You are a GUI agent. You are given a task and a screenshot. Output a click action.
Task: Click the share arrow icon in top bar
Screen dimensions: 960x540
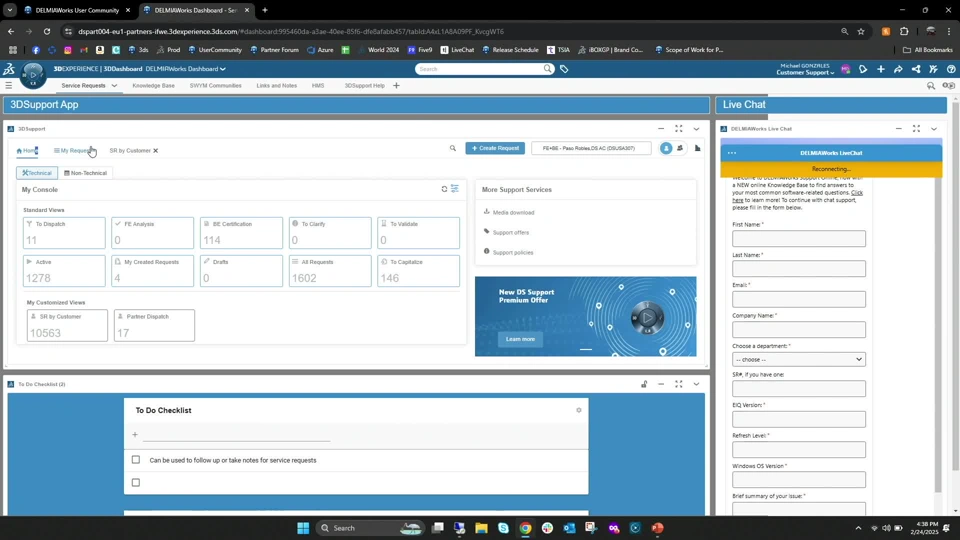[898, 69]
